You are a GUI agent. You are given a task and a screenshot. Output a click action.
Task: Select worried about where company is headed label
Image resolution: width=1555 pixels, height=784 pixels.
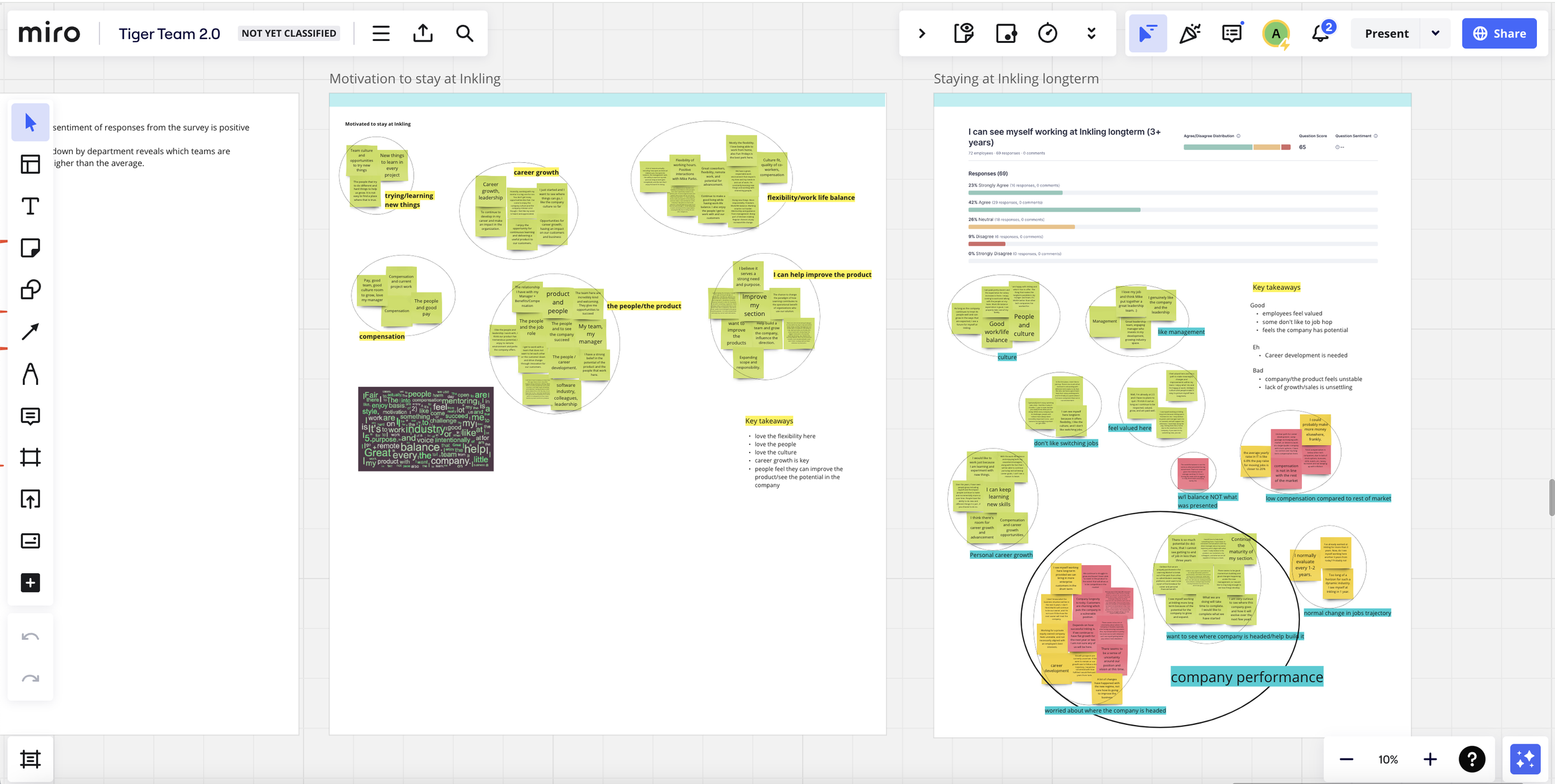point(1105,711)
